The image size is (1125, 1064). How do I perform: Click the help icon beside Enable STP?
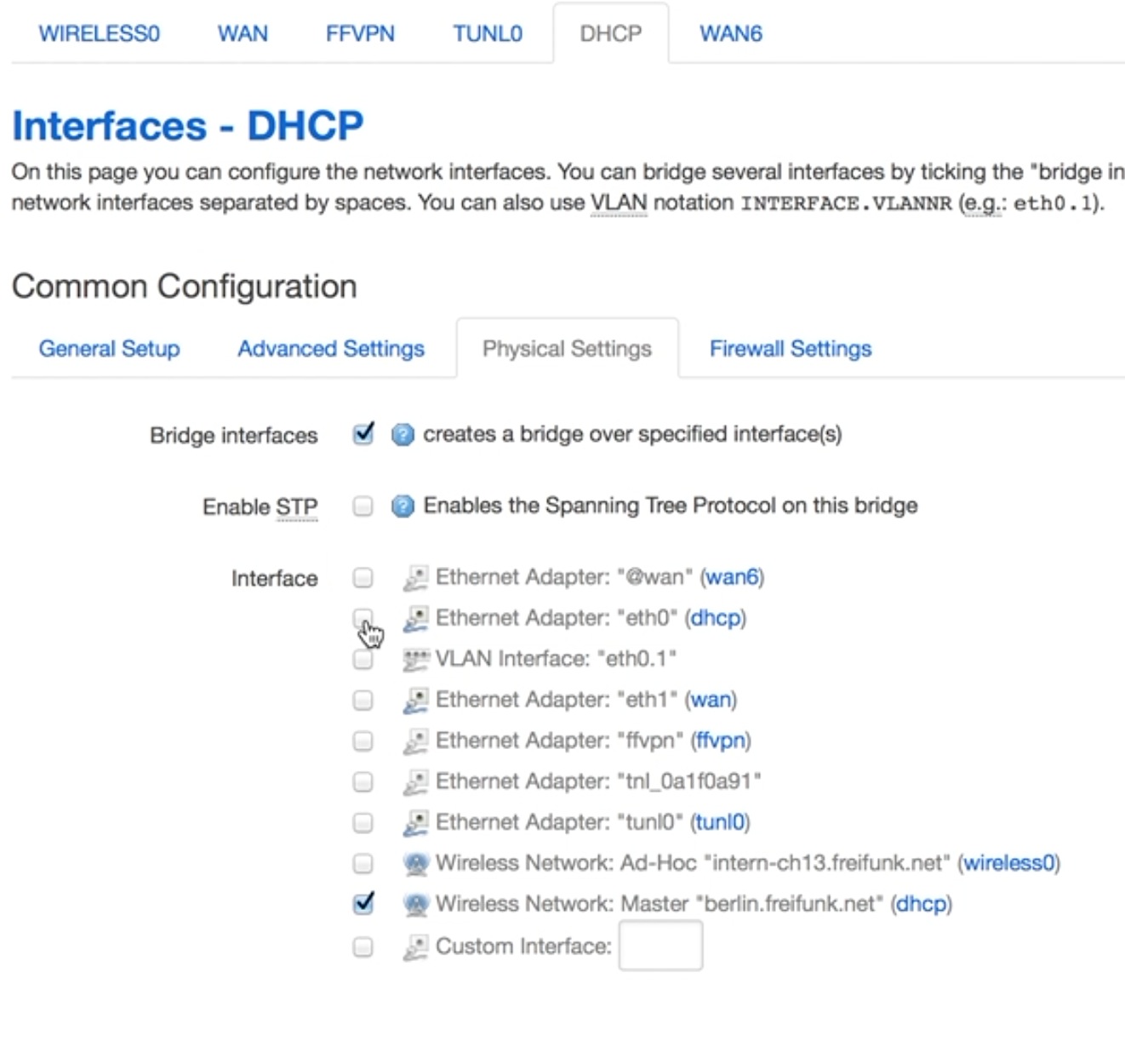tap(403, 506)
